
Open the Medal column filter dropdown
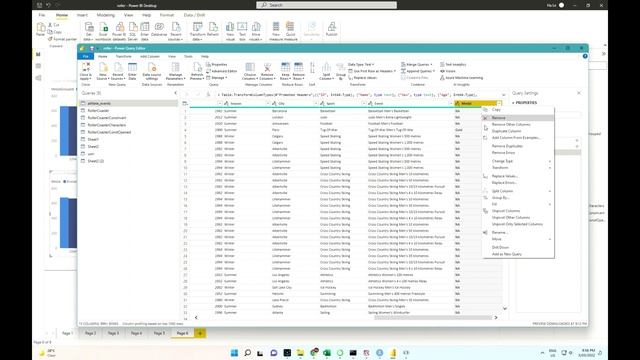(x=499, y=104)
